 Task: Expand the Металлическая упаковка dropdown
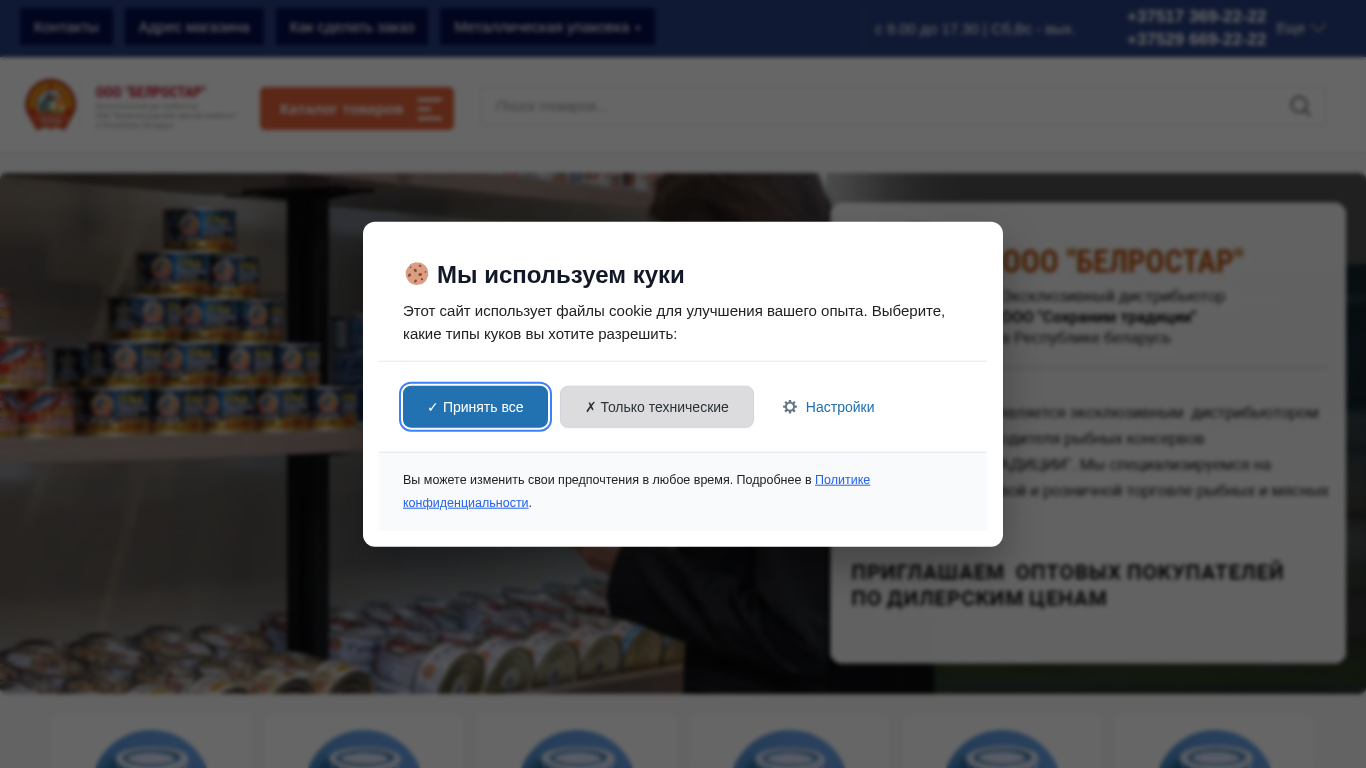point(548,27)
